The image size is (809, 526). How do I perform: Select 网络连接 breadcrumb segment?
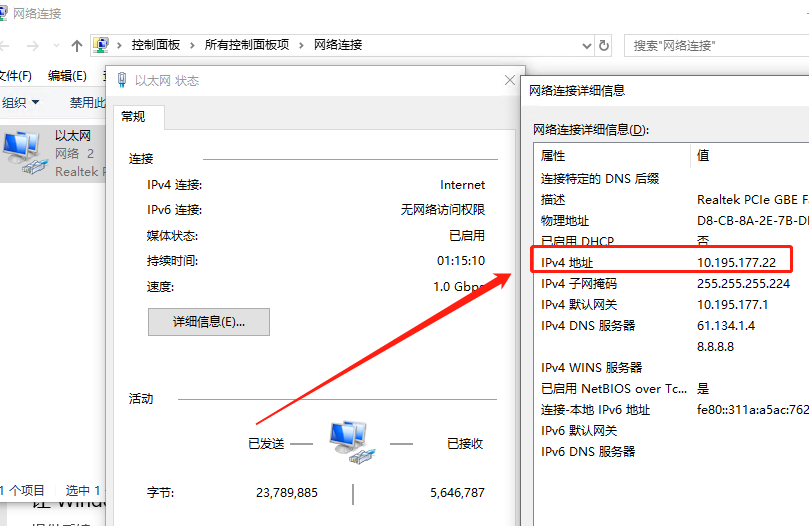338,45
